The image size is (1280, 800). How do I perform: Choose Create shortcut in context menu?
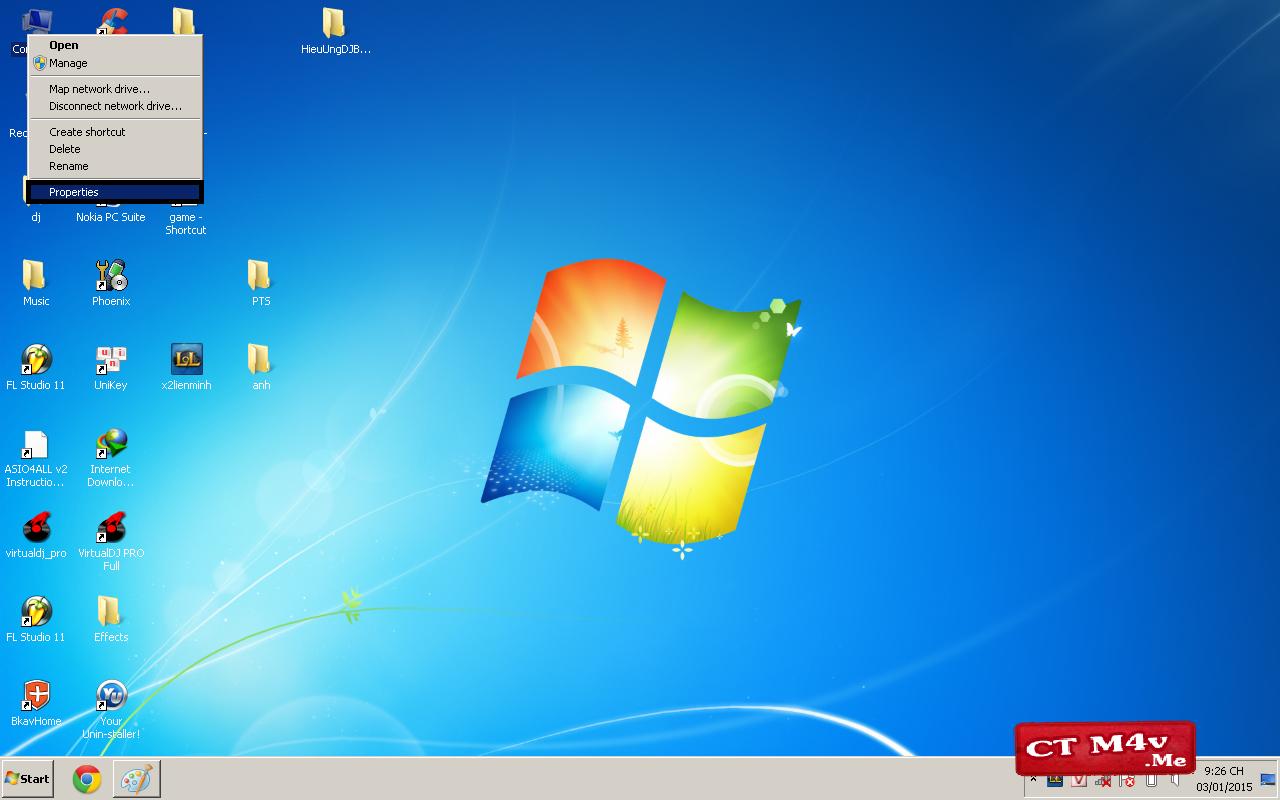(87, 132)
